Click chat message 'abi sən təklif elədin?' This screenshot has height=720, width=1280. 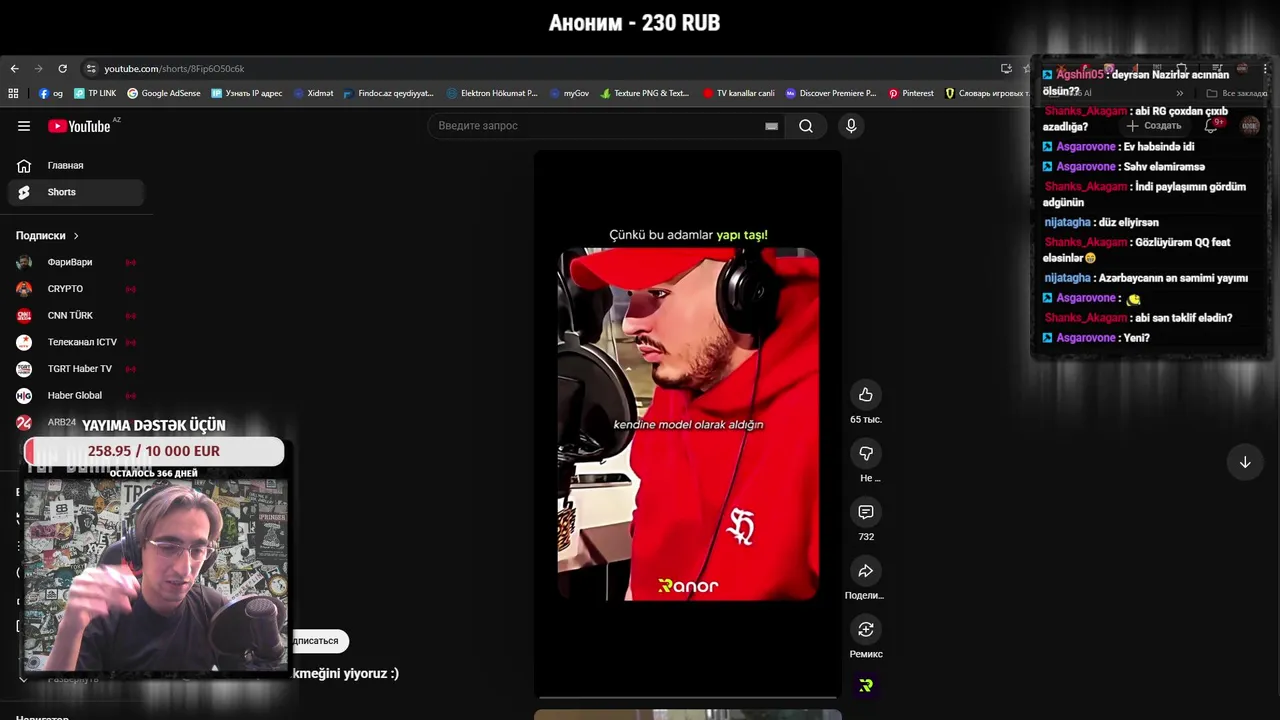click(x=1184, y=318)
